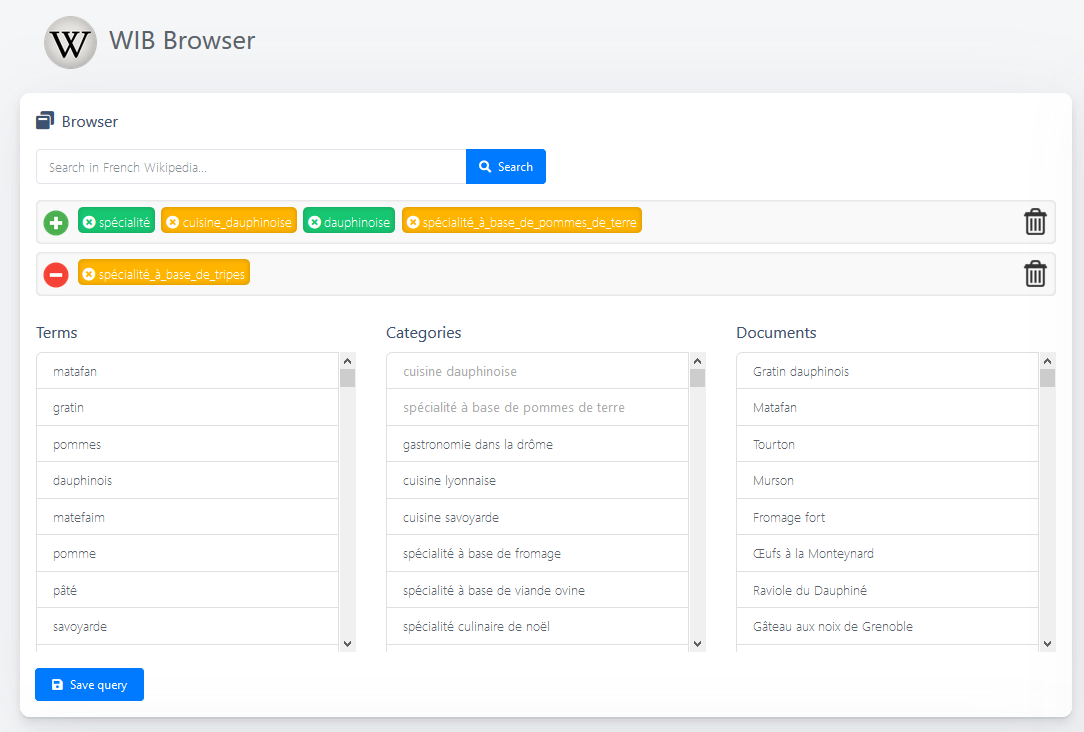Click the Wikipedia W logo
Screen dimensions: 1084x732
[70, 42]
